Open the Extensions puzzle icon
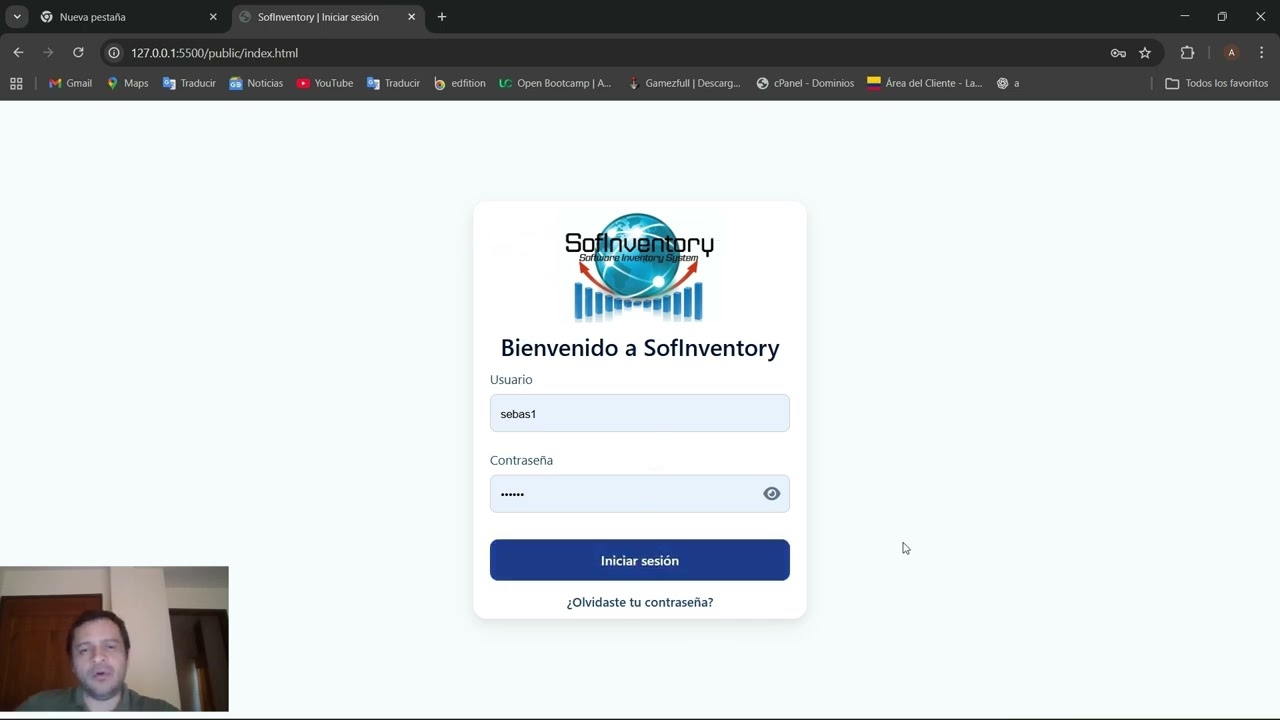1280x720 pixels. tap(1187, 53)
